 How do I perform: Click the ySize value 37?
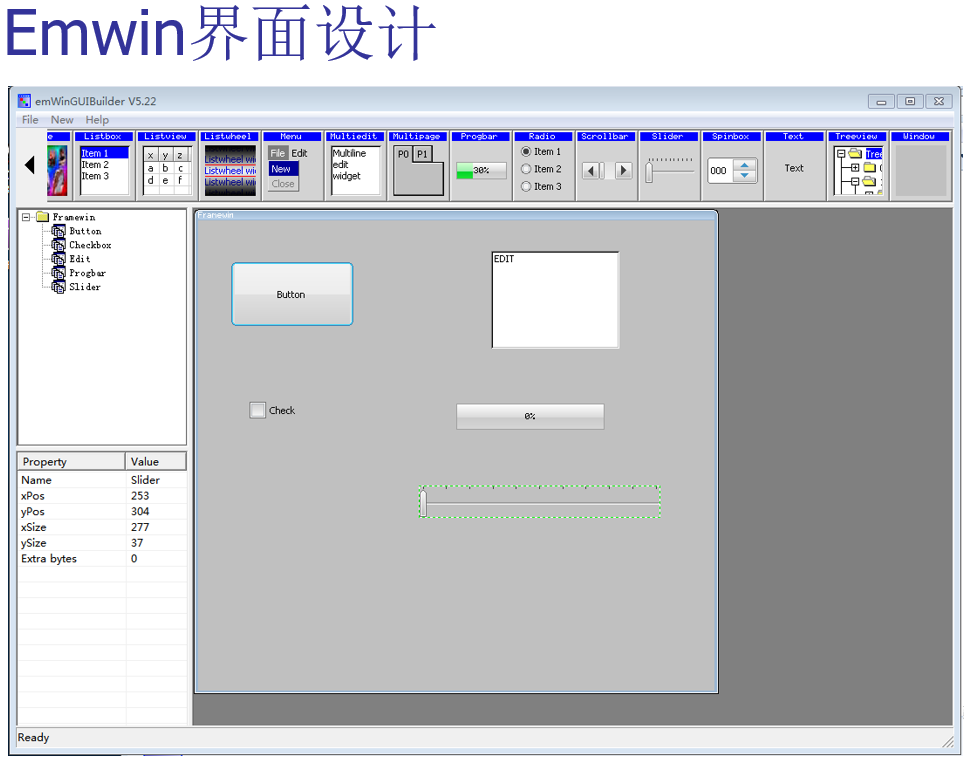137,543
